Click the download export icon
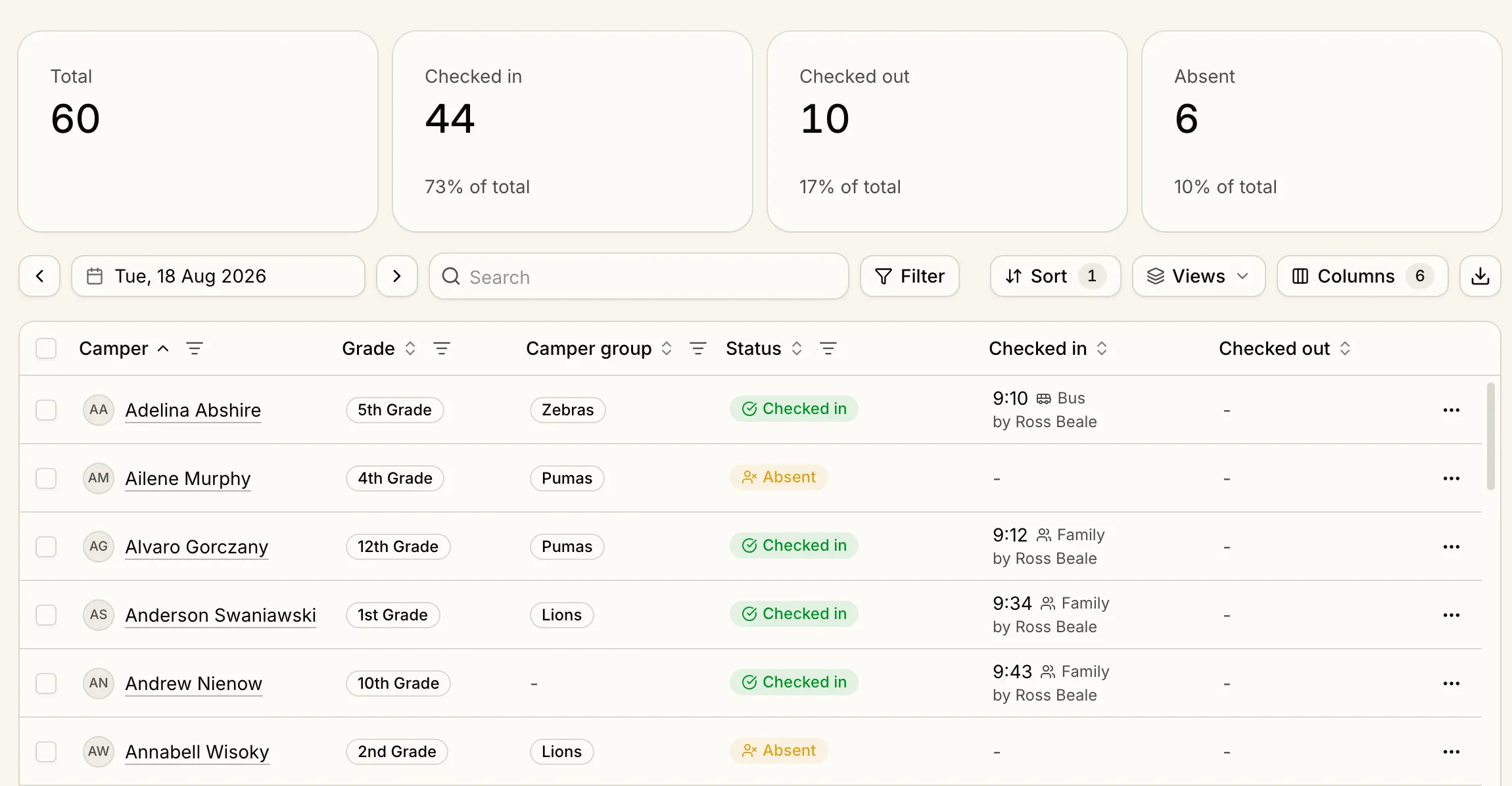The height and width of the screenshot is (786, 1512). coord(1480,276)
